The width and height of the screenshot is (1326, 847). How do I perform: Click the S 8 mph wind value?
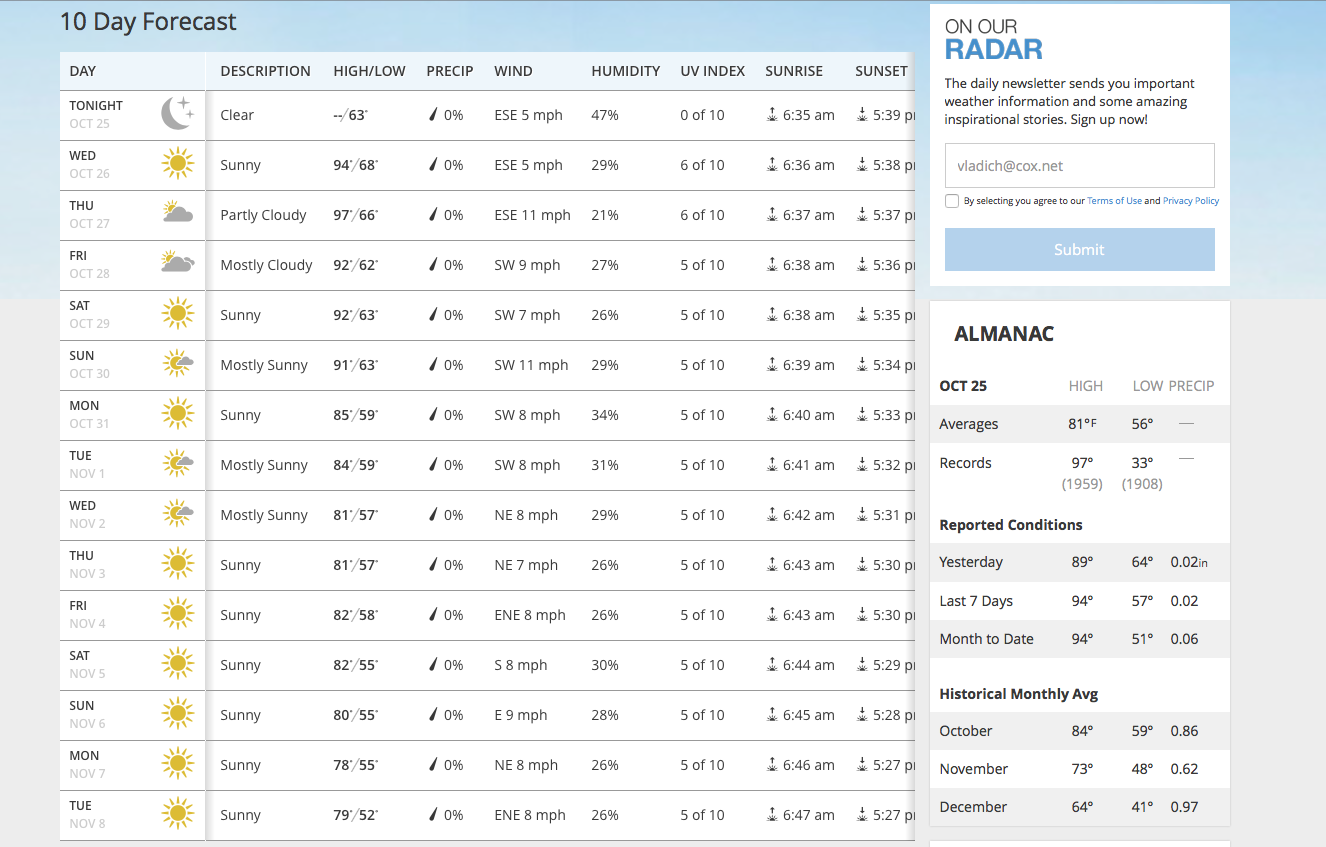pos(520,665)
